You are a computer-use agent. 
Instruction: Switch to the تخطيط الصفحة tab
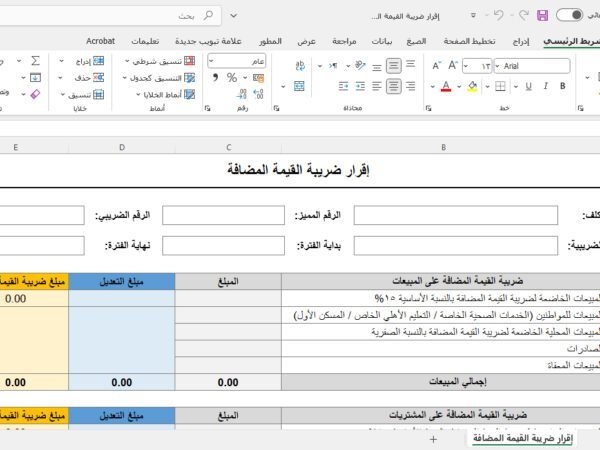pos(470,41)
